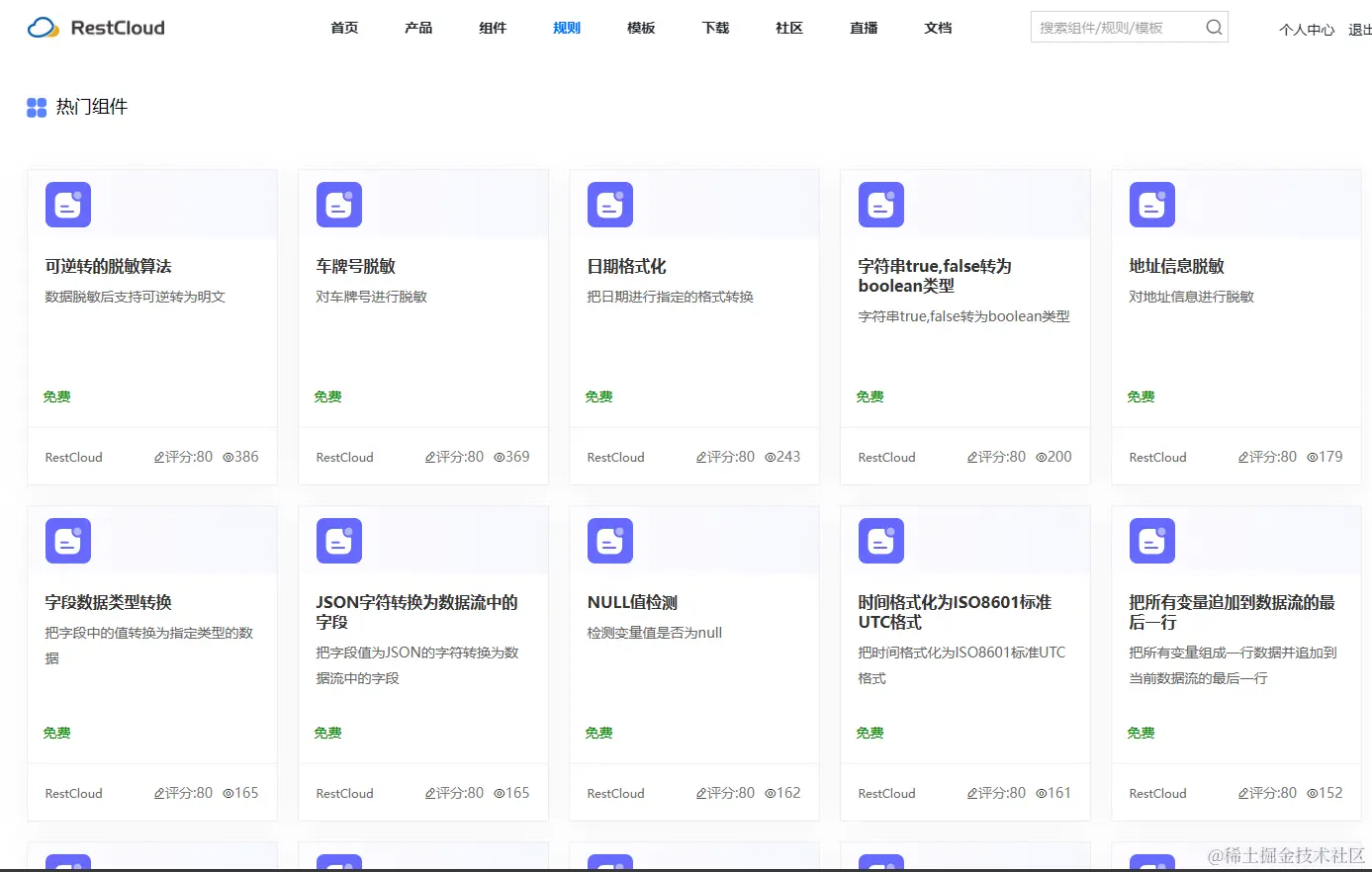
Task: Open the 首页 menu item
Action: pyautogui.click(x=344, y=28)
